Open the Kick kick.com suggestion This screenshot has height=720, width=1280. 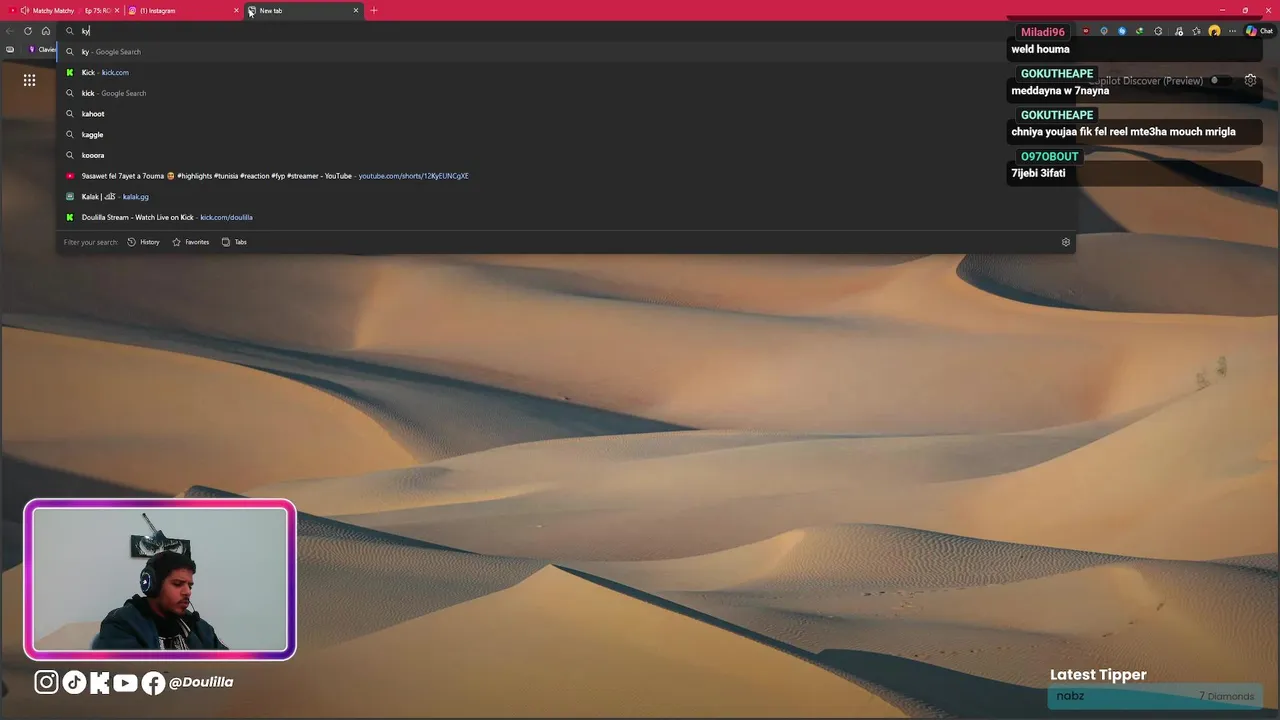point(566,72)
